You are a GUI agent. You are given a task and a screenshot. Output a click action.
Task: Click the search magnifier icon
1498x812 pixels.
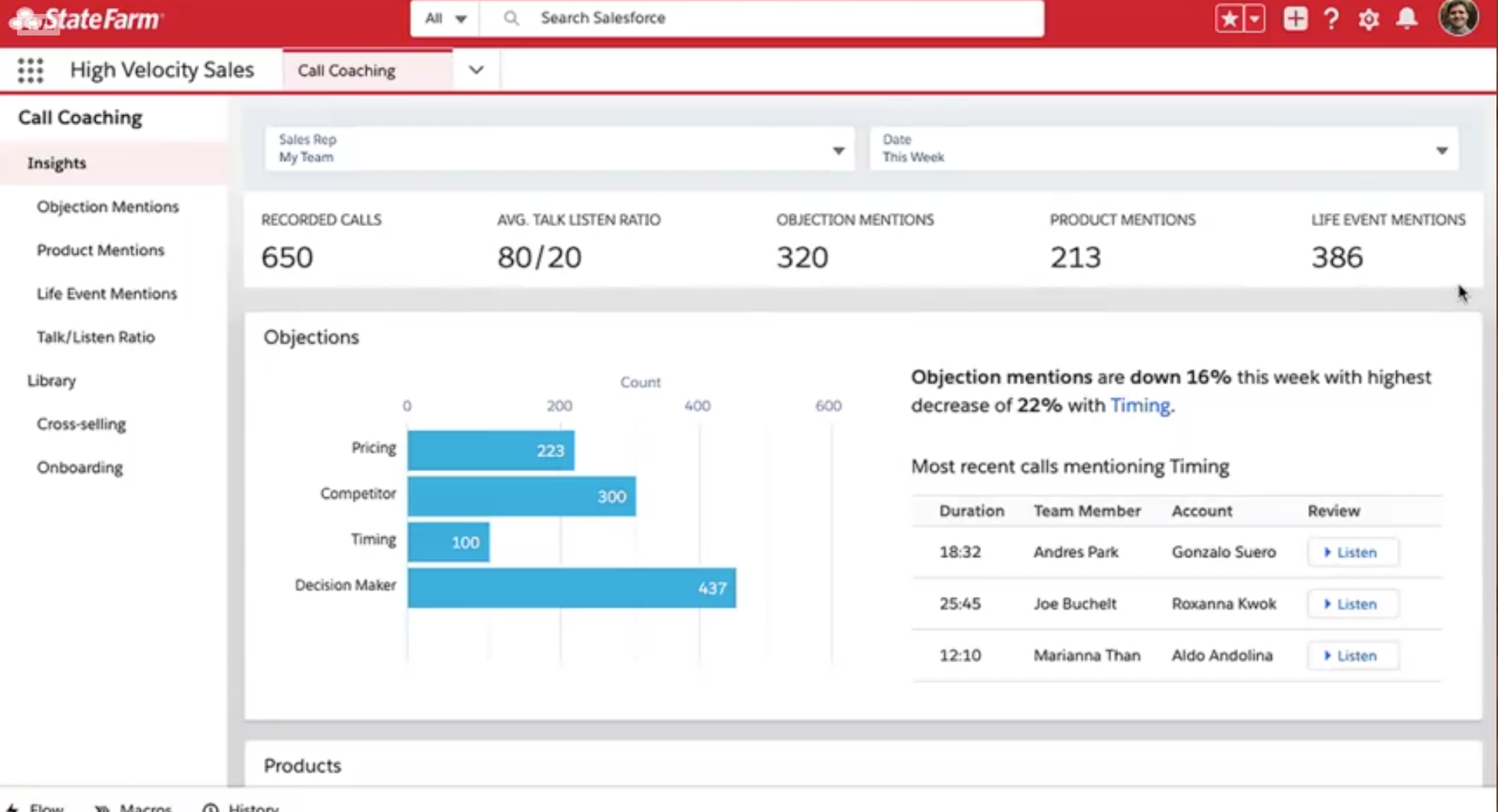coord(511,18)
